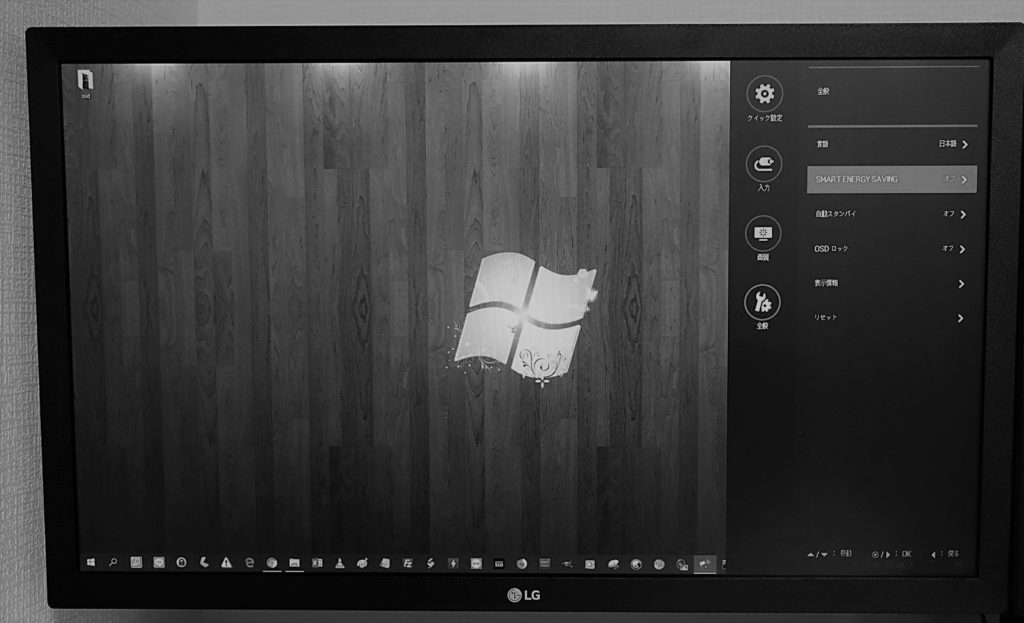Select the リセット menu label

(x=825, y=317)
